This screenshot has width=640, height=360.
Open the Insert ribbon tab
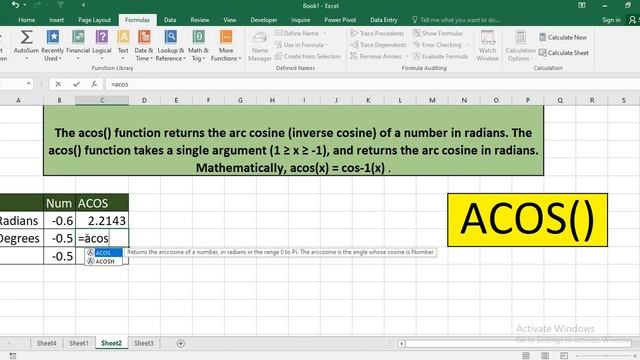pyautogui.click(x=56, y=20)
